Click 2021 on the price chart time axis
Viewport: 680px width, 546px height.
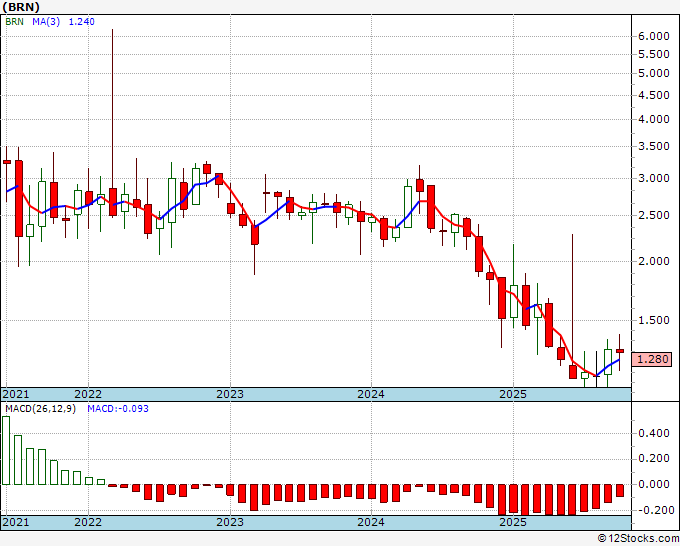coord(16,394)
